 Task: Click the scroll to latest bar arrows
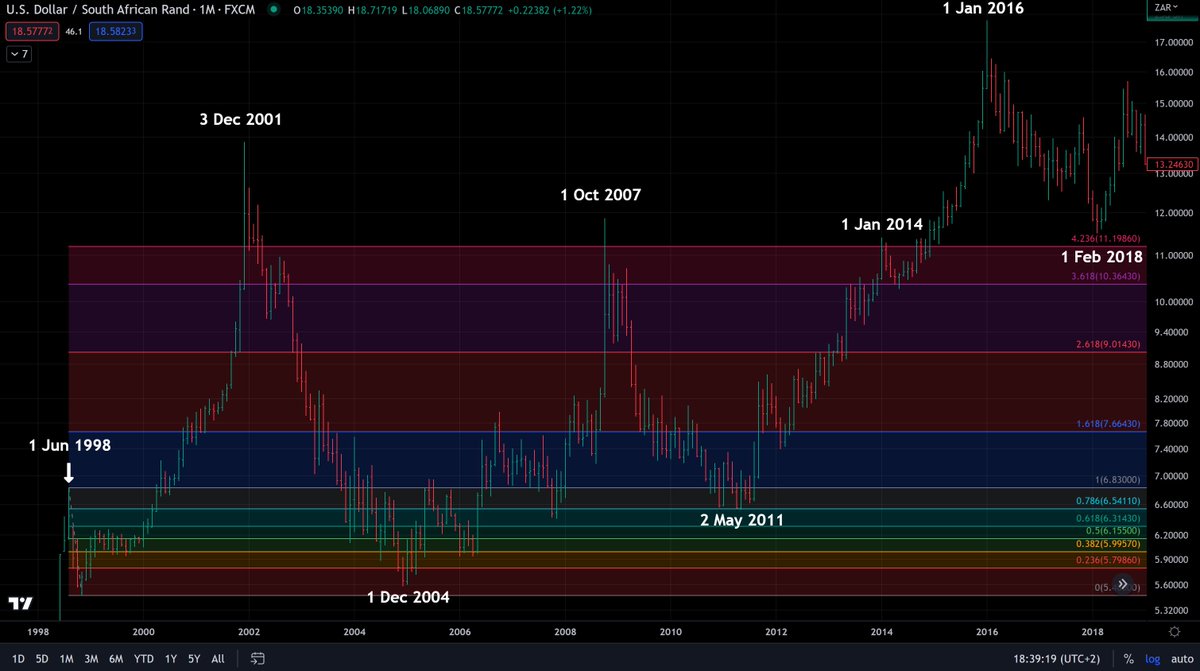pyautogui.click(x=1123, y=584)
